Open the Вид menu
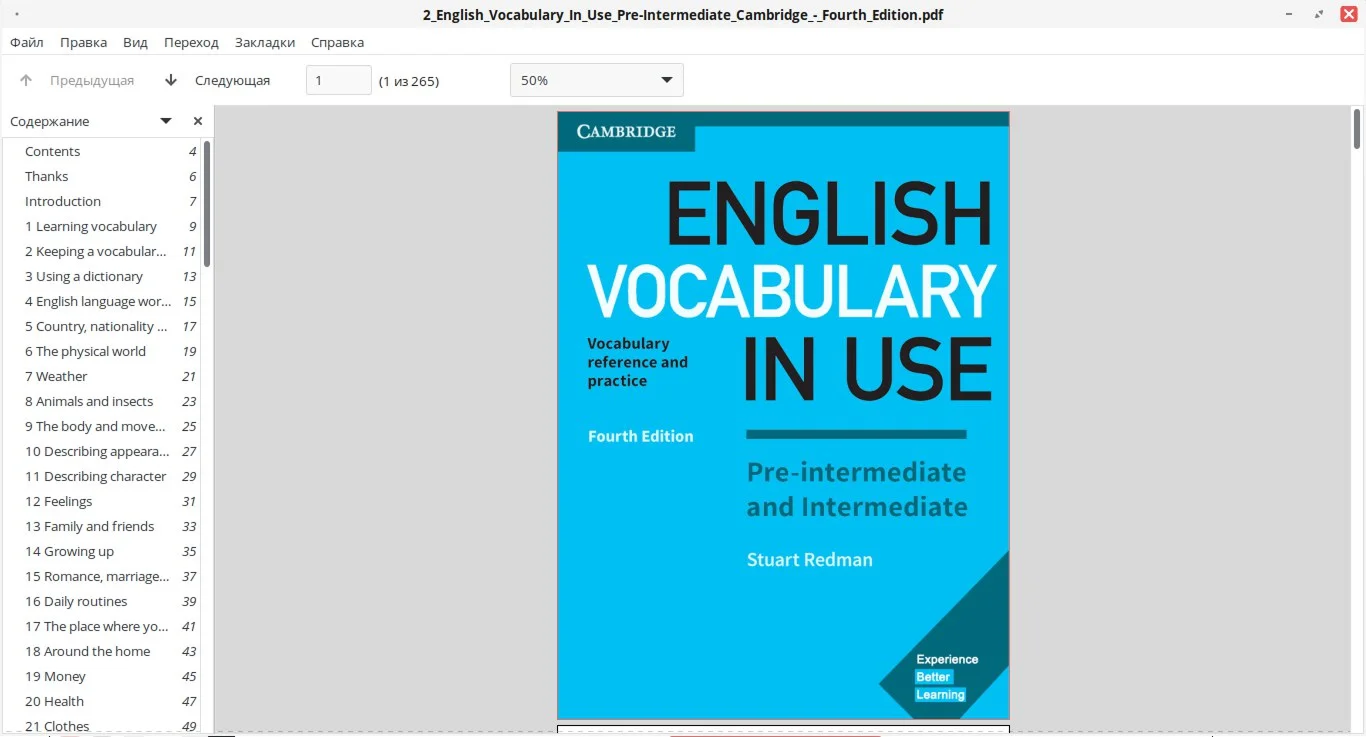This screenshot has width=1366, height=737. point(135,42)
